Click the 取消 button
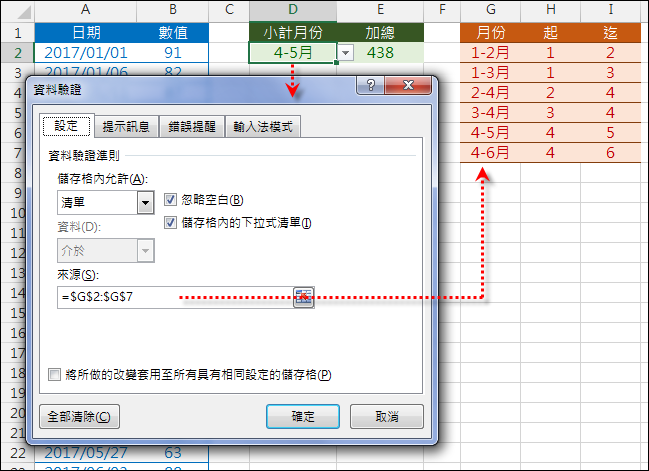 387,416
